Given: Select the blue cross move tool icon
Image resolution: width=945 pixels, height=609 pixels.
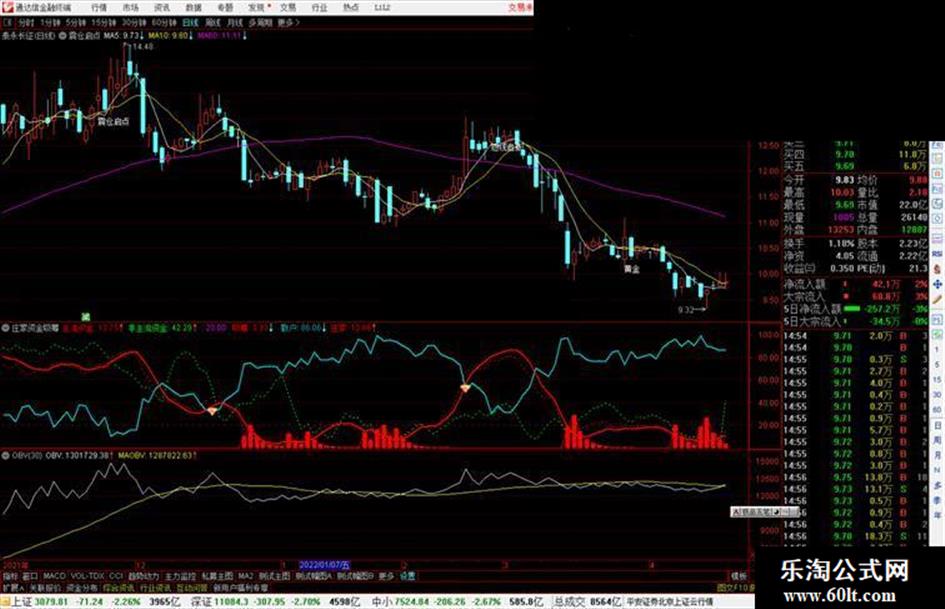Looking at the screenshot, I should click(x=938, y=284).
